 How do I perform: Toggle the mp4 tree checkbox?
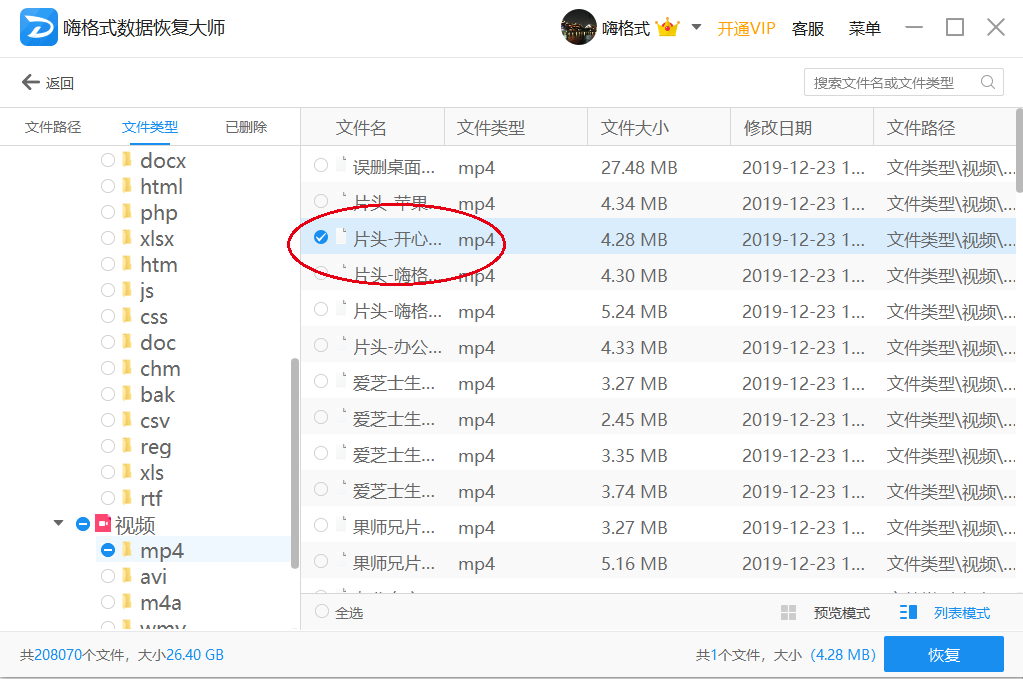click(x=108, y=551)
